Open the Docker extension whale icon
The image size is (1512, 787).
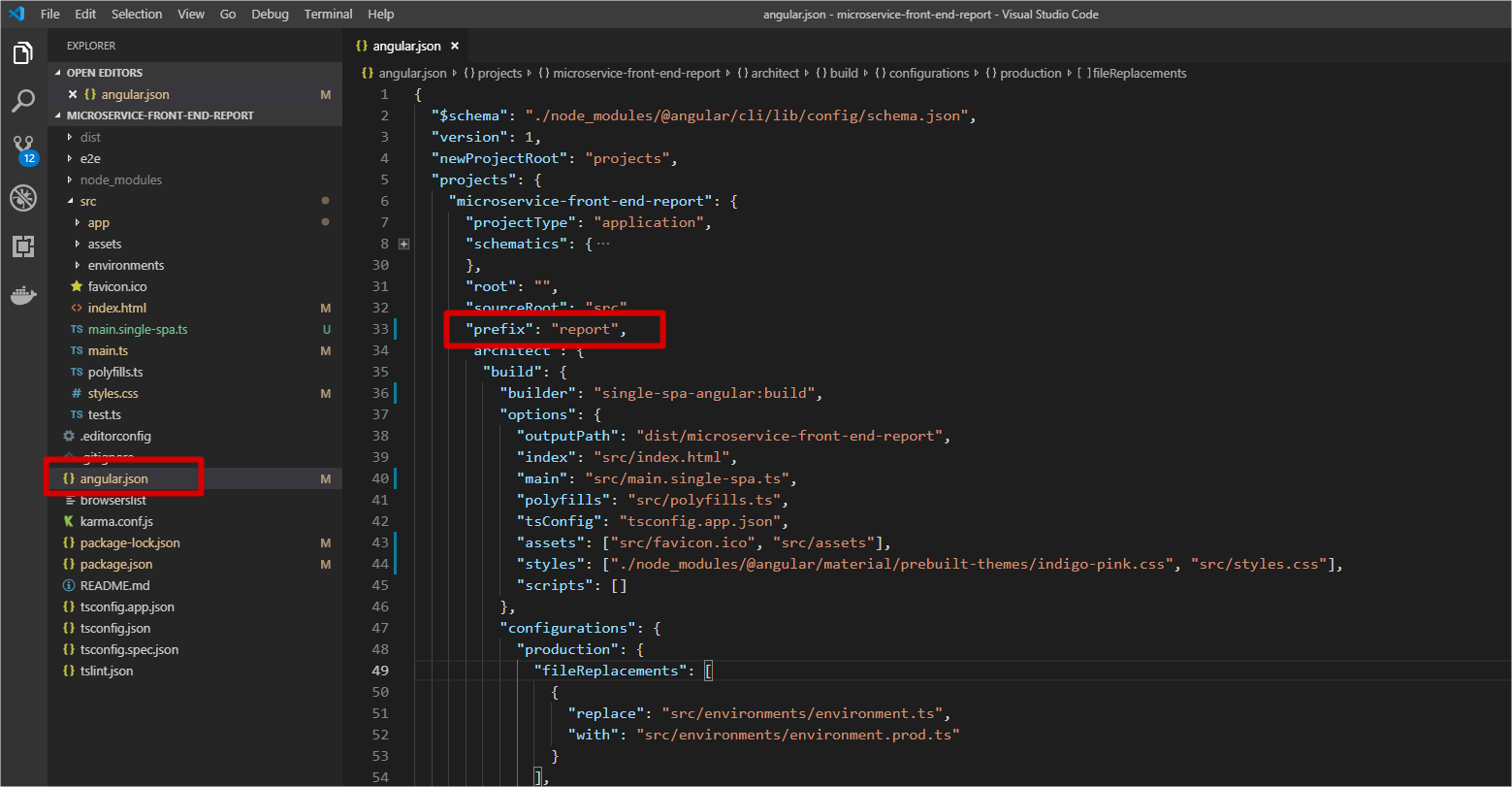tap(22, 295)
